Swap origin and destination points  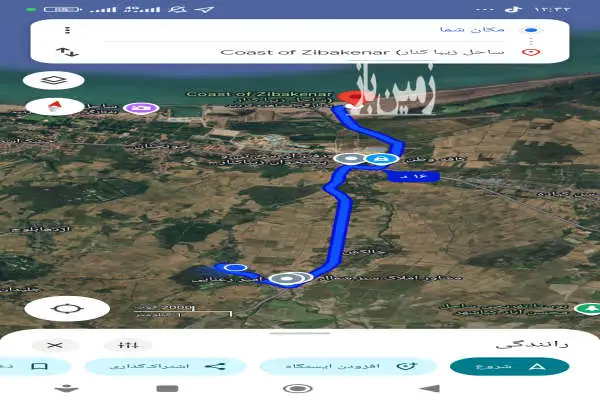pos(67,52)
